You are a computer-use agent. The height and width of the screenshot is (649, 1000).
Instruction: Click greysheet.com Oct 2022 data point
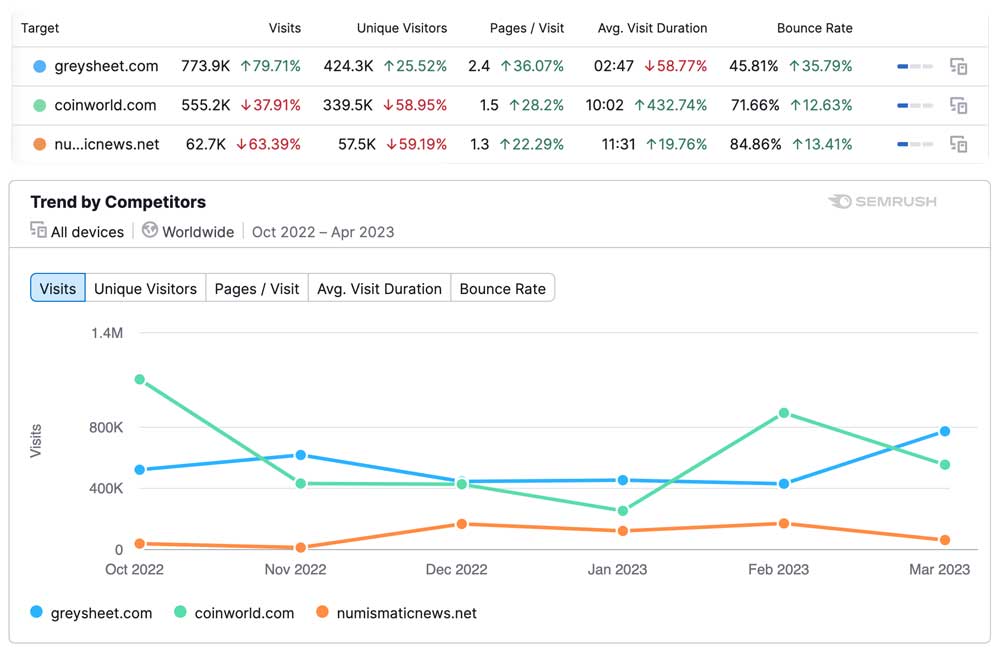tap(140, 469)
